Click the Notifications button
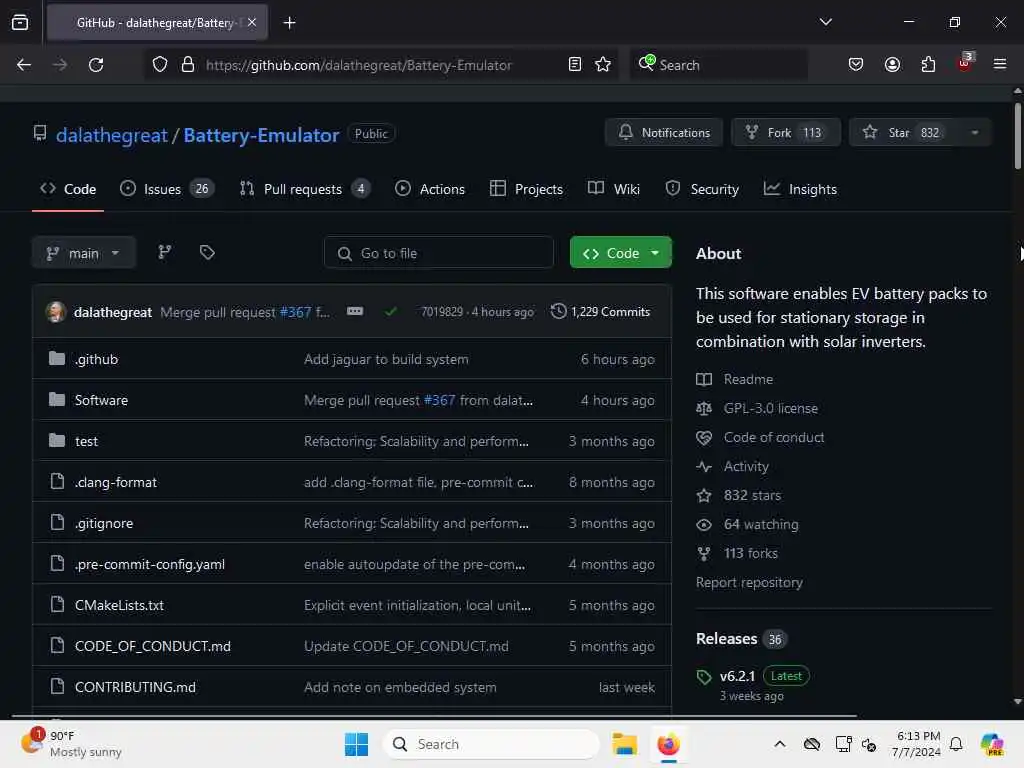The height and width of the screenshot is (768, 1024). point(664,133)
